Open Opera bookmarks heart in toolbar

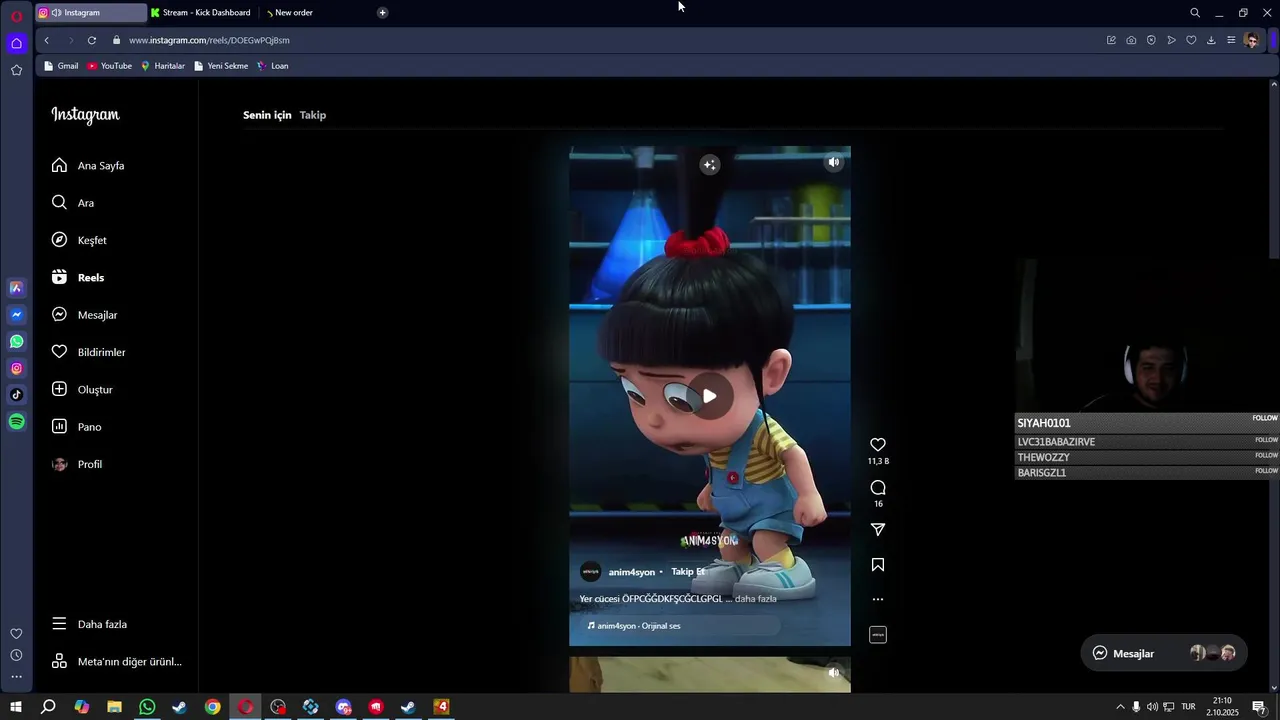point(1191,40)
